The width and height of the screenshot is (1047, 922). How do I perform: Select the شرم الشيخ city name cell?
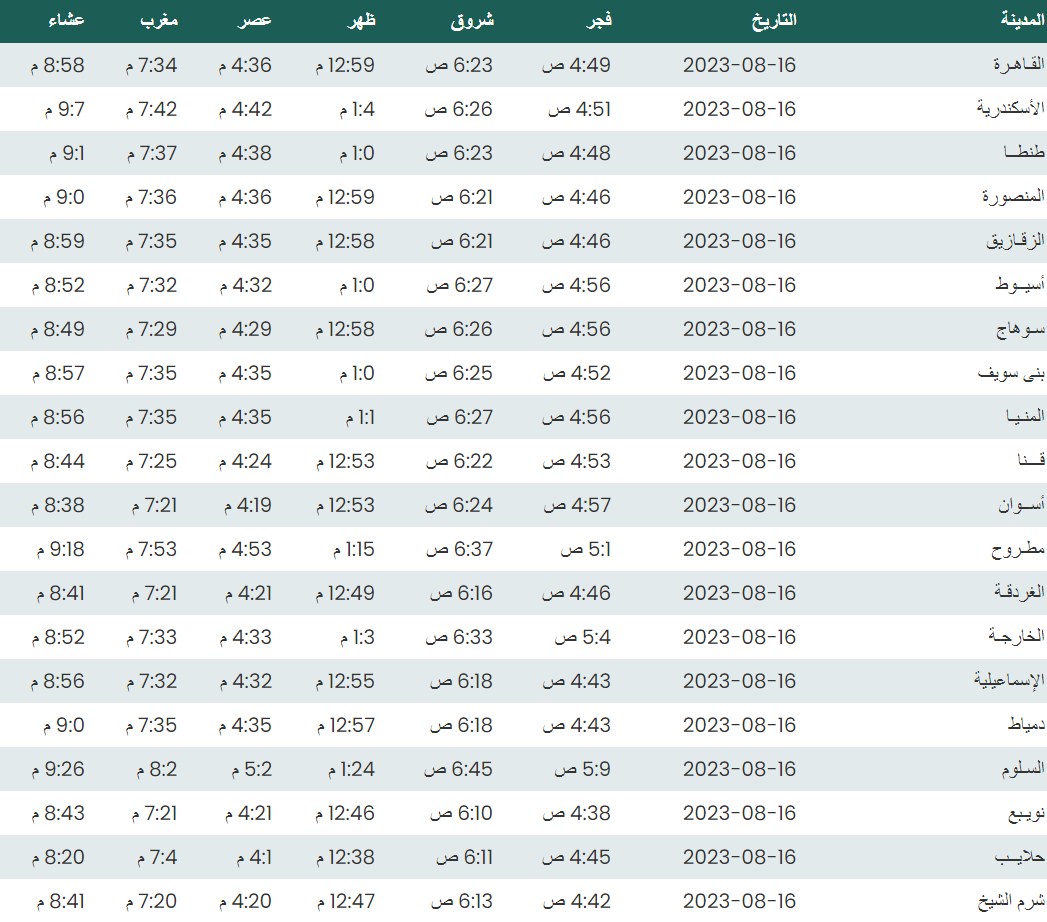coord(1011,901)
